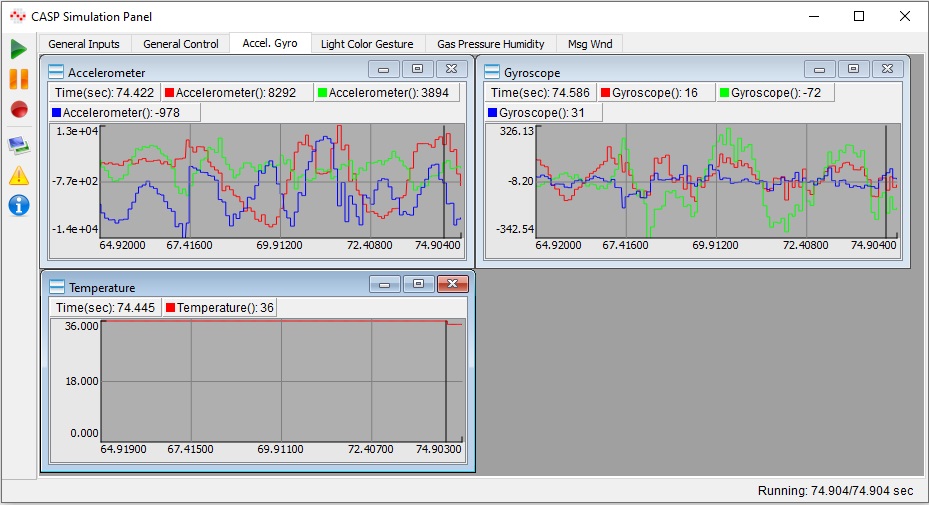This screenshot has height=506, width=929.
Task: Select Gyroscope(): 16 value
Action: [x=655, y=92]
